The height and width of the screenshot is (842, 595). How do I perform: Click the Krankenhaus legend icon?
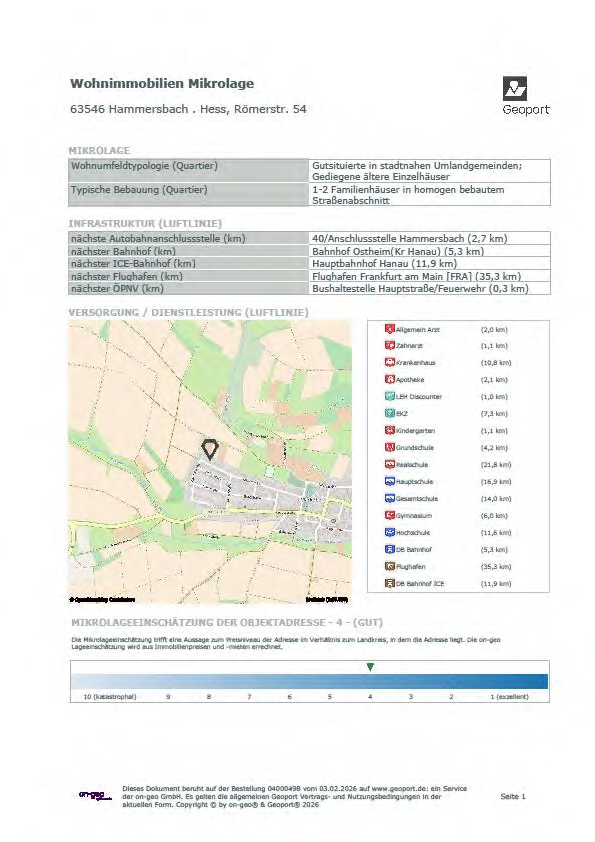pyautogui.click(x=390, y=362)
